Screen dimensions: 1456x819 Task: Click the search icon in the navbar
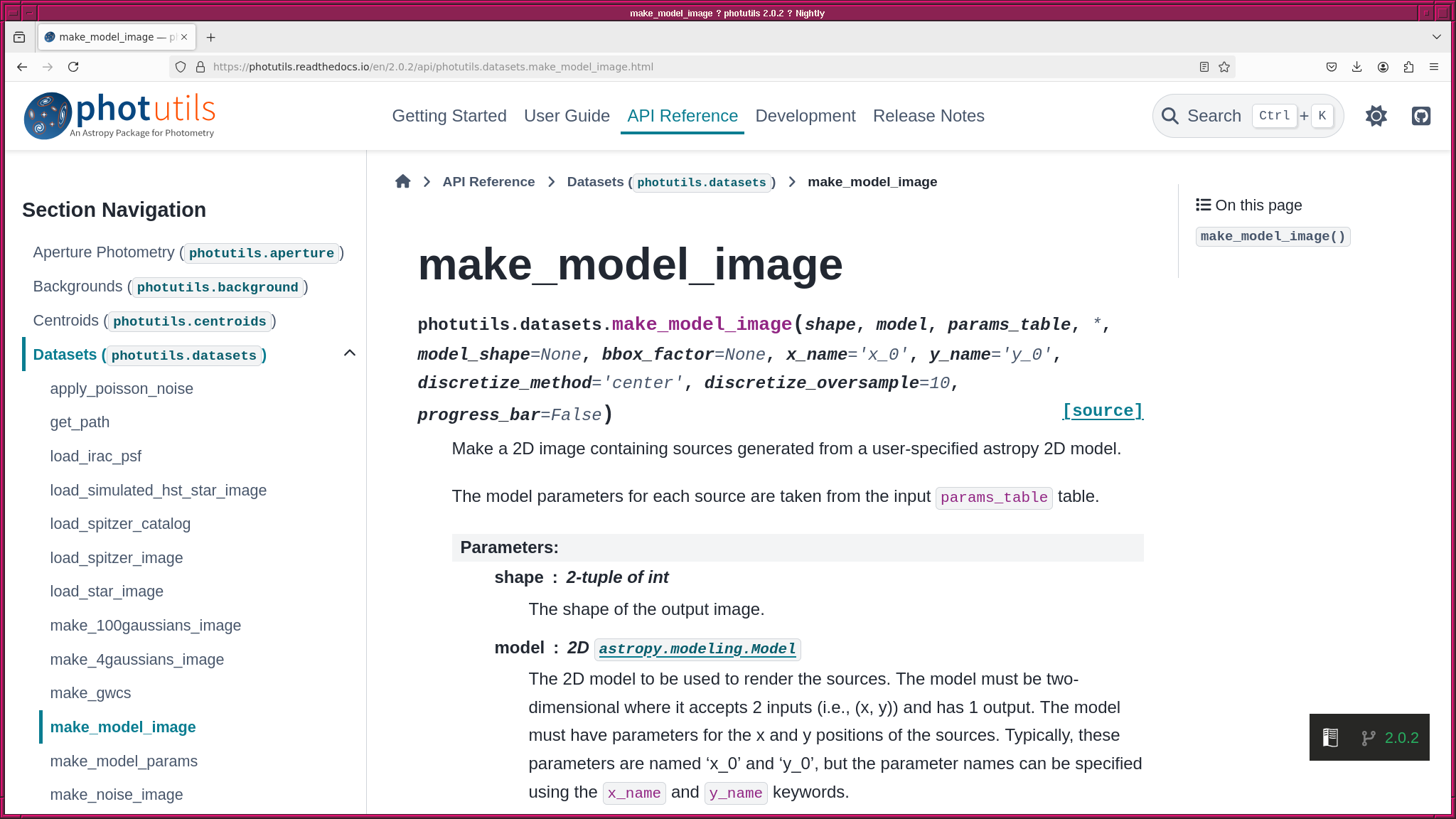point(1170,116)
